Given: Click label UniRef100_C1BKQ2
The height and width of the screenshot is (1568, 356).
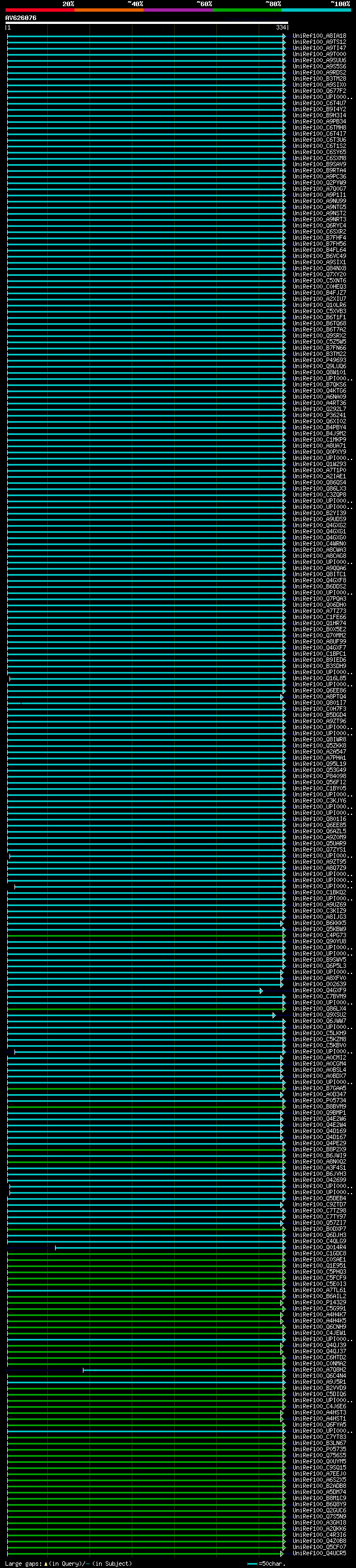Looking at the screenshot, I should 319,892.
